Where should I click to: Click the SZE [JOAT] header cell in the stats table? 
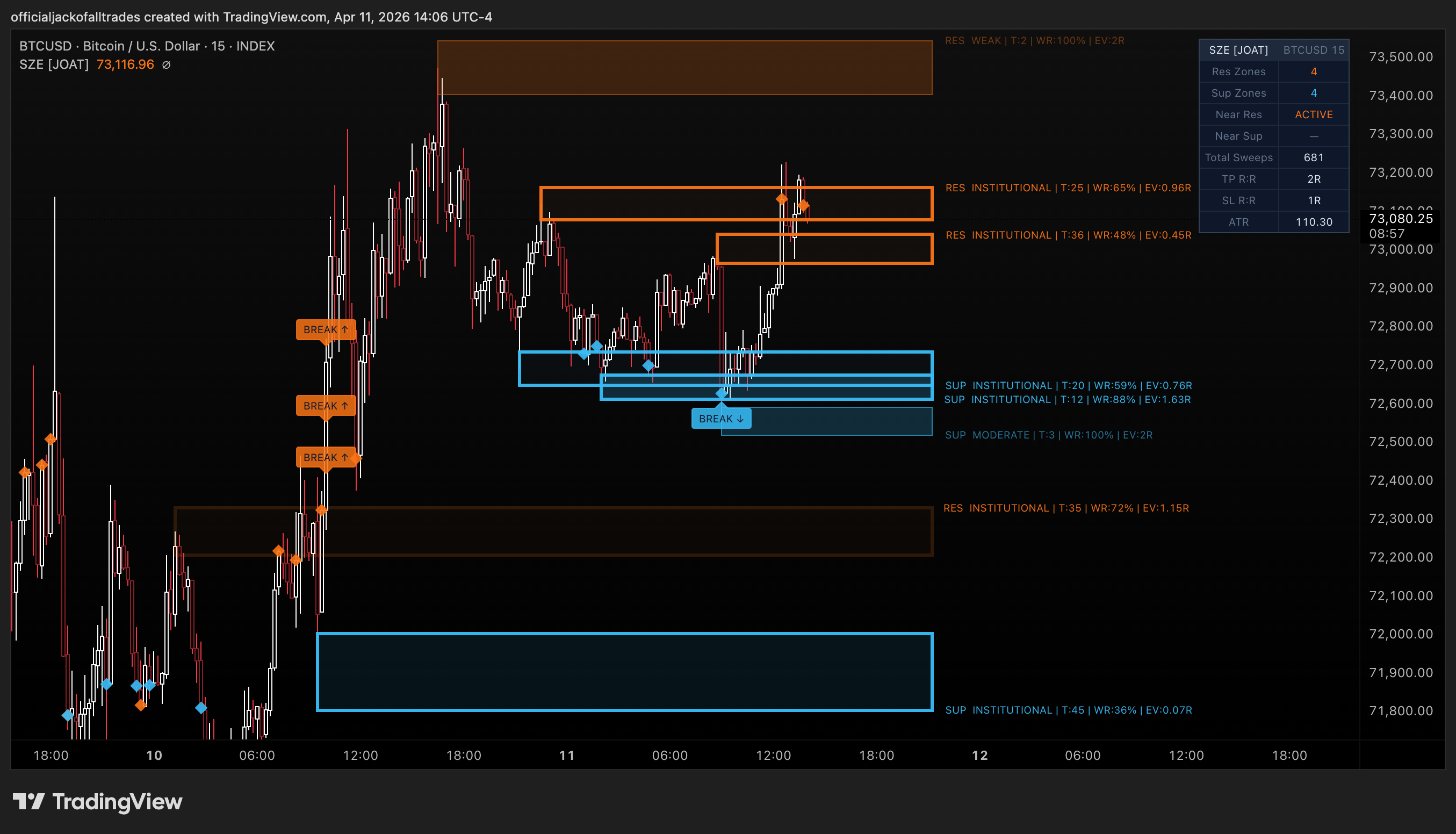[x=1238, y=50]
